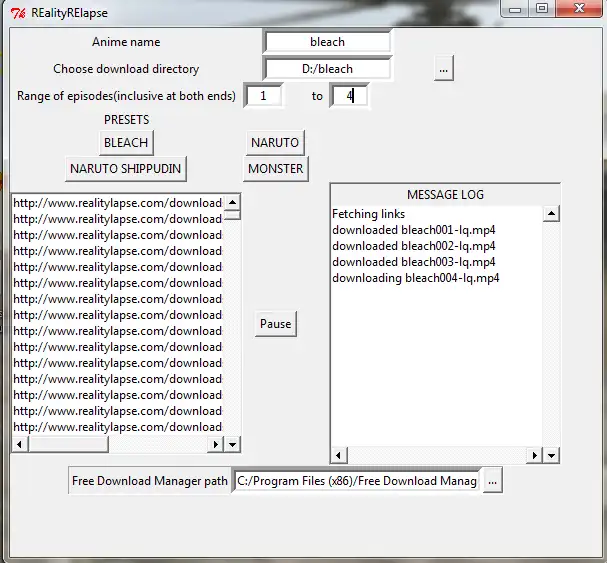Click the Anime name input field
This screenshot has height=563, width=607.
click(x=327, y=41)
